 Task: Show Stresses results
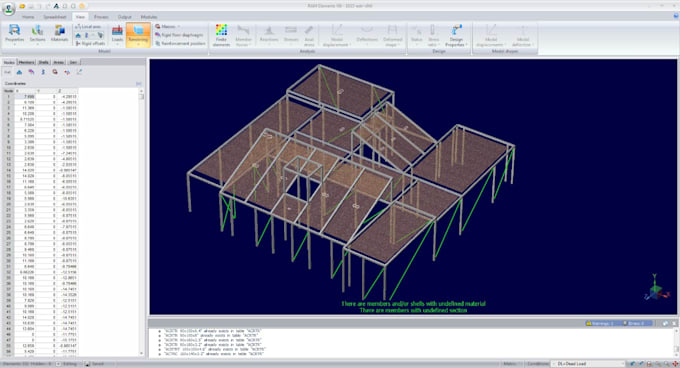(x=291, y=35)
